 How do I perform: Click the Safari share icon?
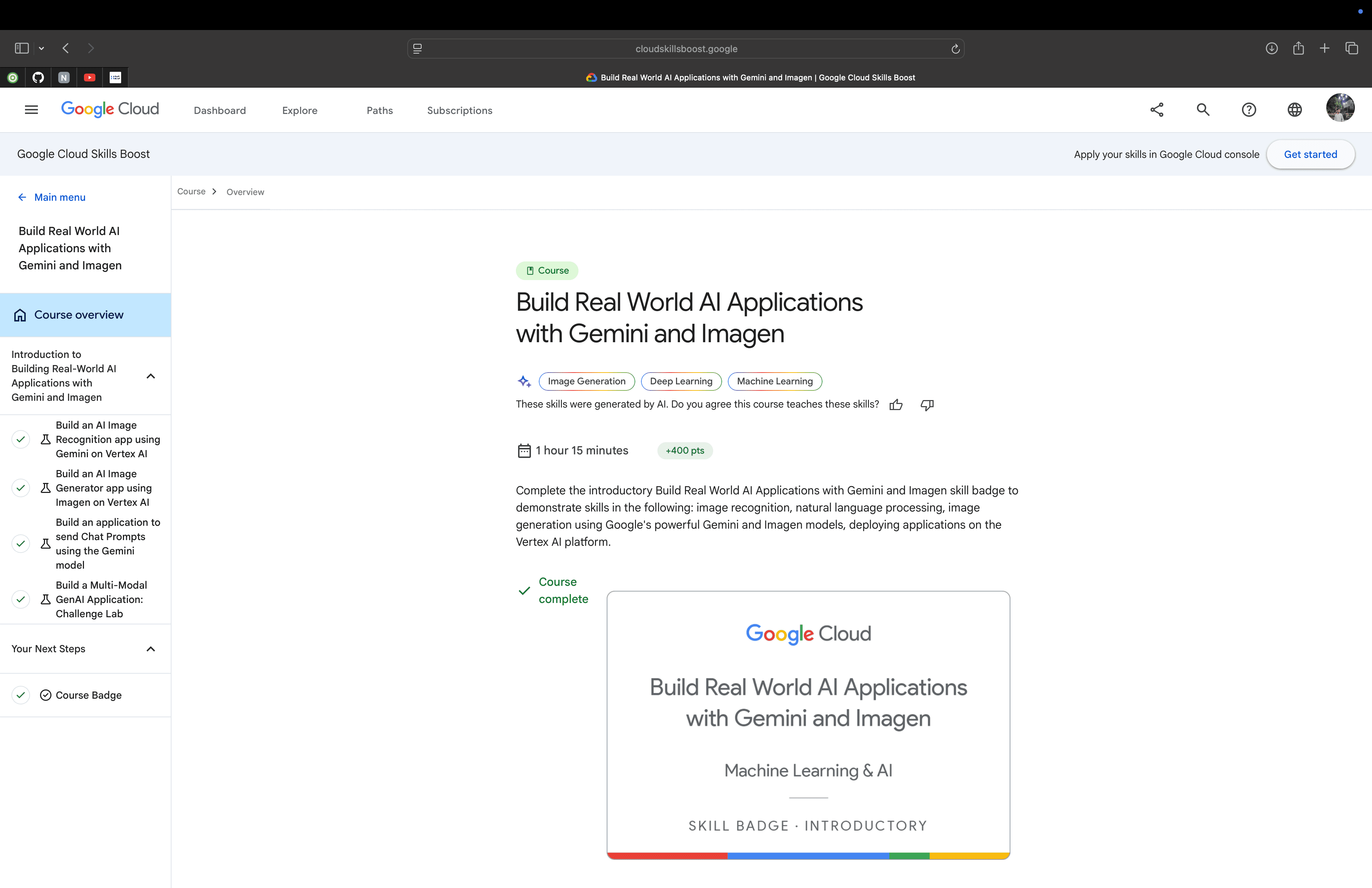coord(1298,49)
